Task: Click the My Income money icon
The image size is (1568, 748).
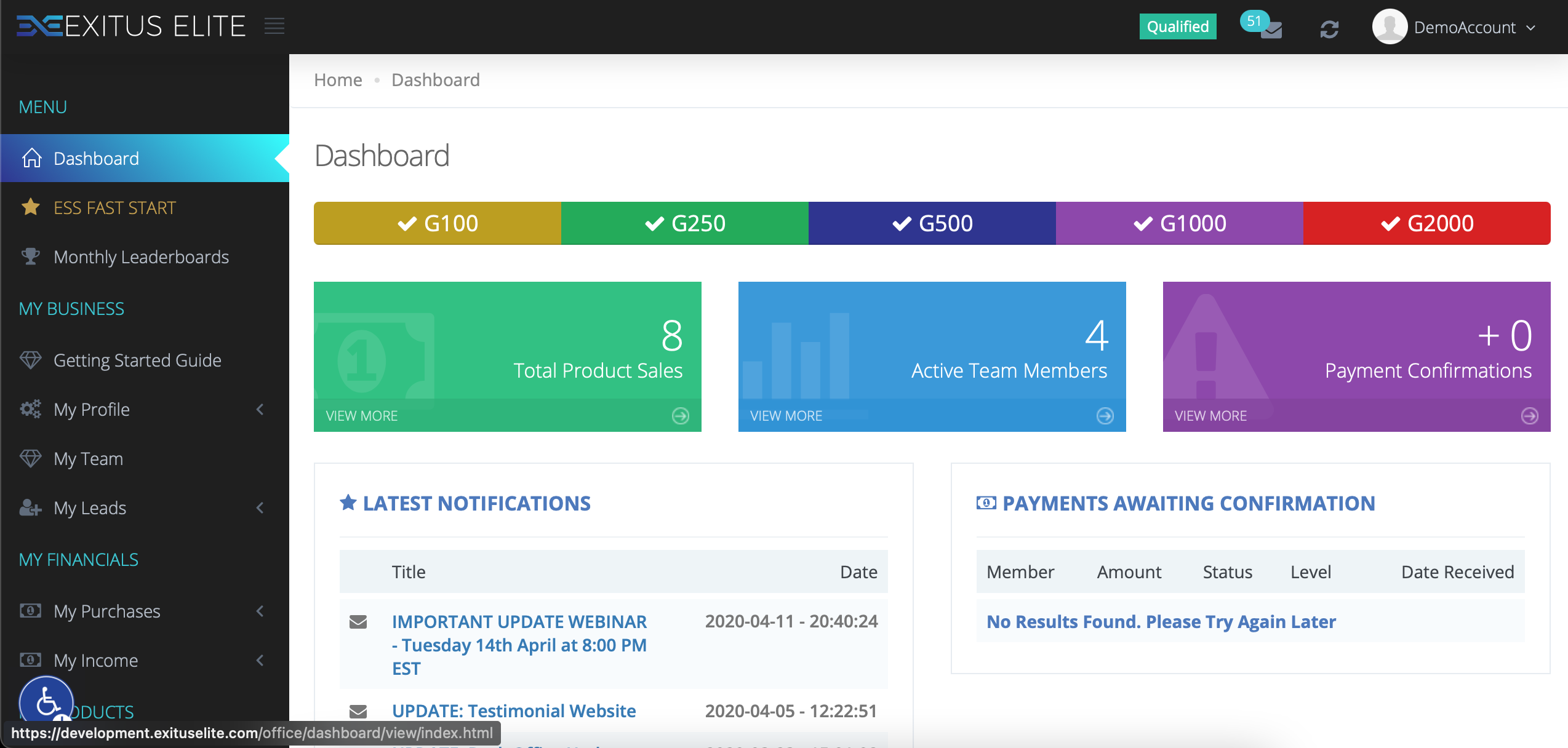Action: 31,659
